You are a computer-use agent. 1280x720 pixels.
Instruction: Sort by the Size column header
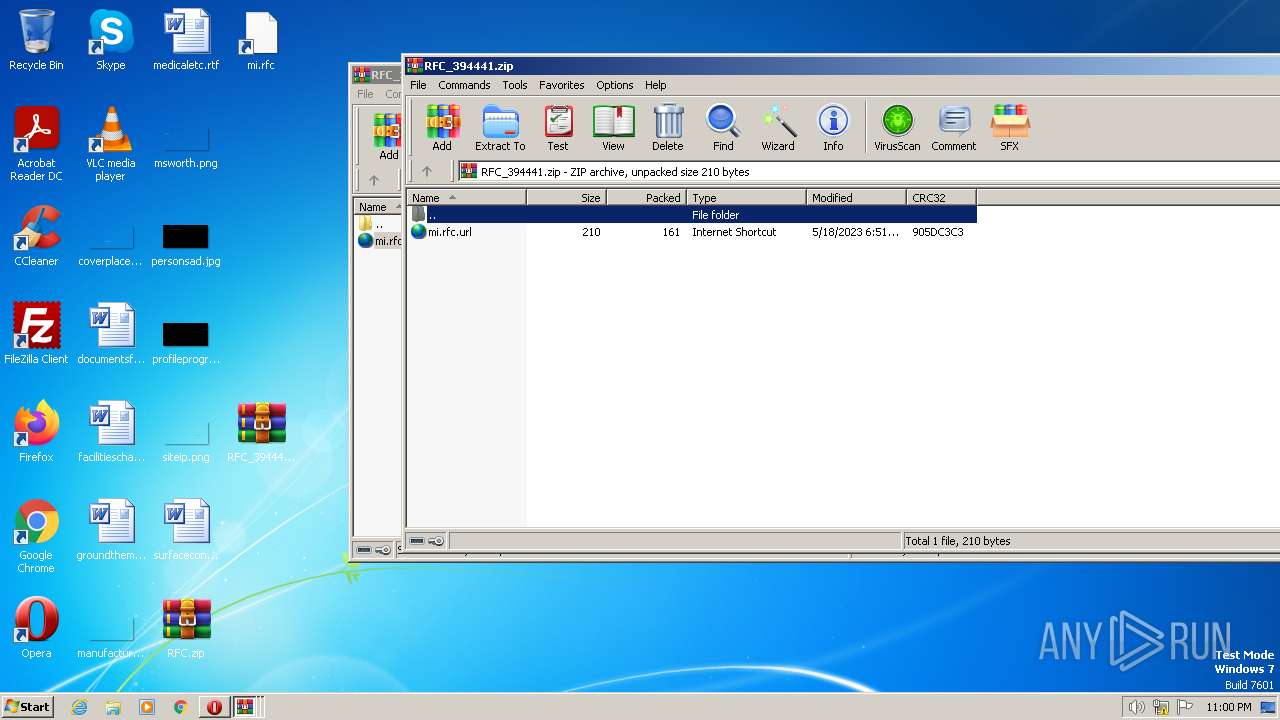tap(566, 198)
